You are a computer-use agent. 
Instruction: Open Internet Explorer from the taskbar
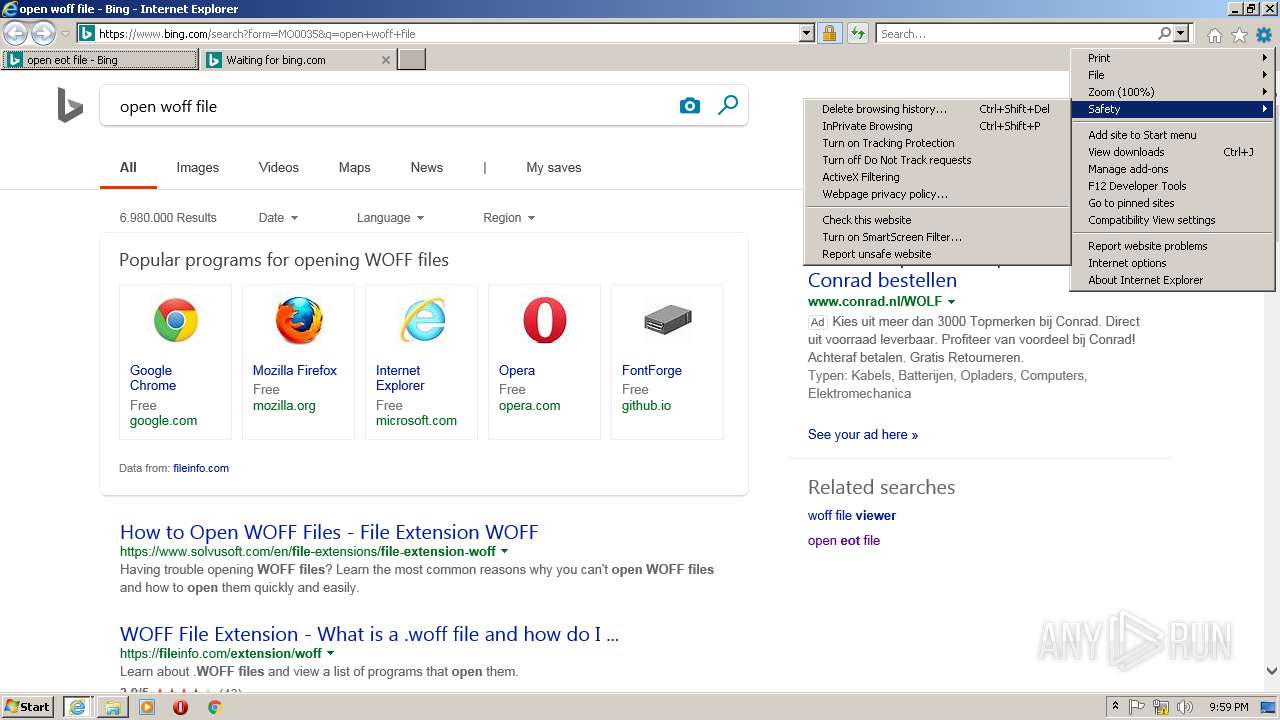click(x=77, y=707)
